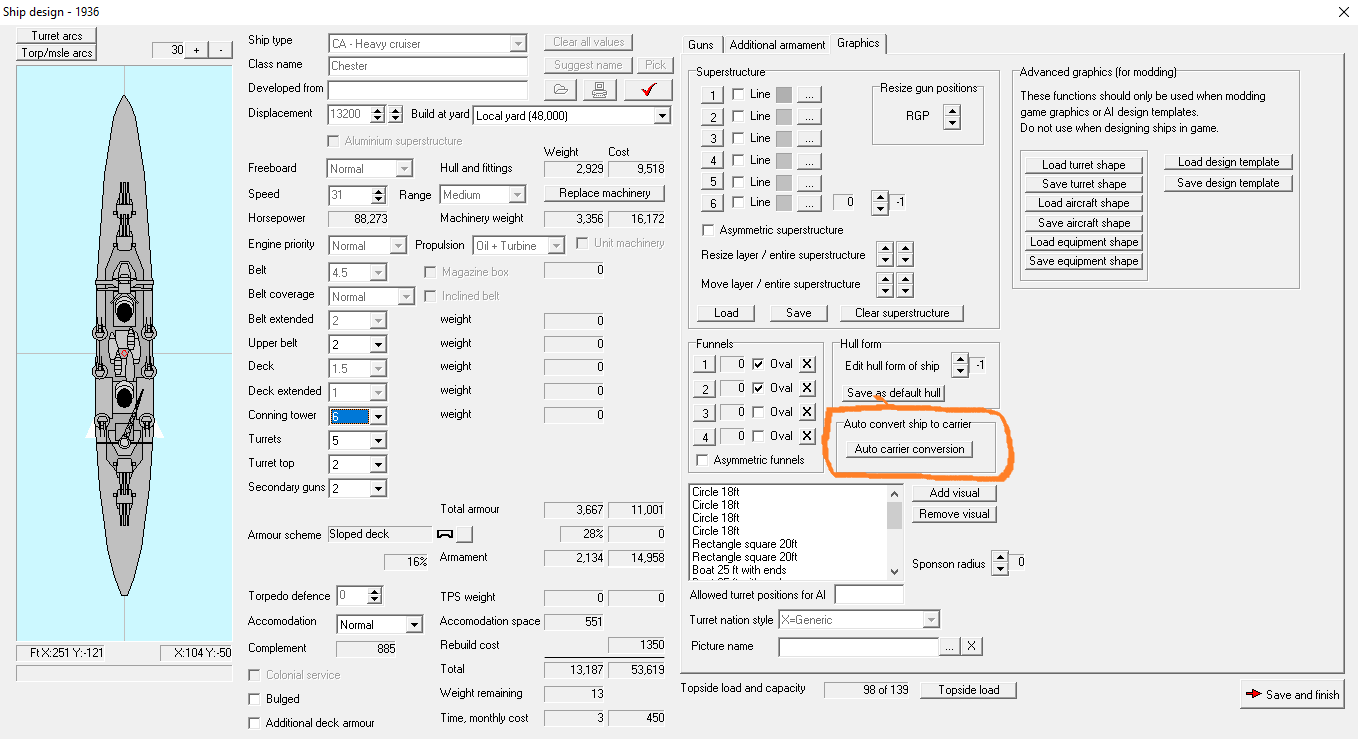Select funnel 3 number button

[705, 412]
